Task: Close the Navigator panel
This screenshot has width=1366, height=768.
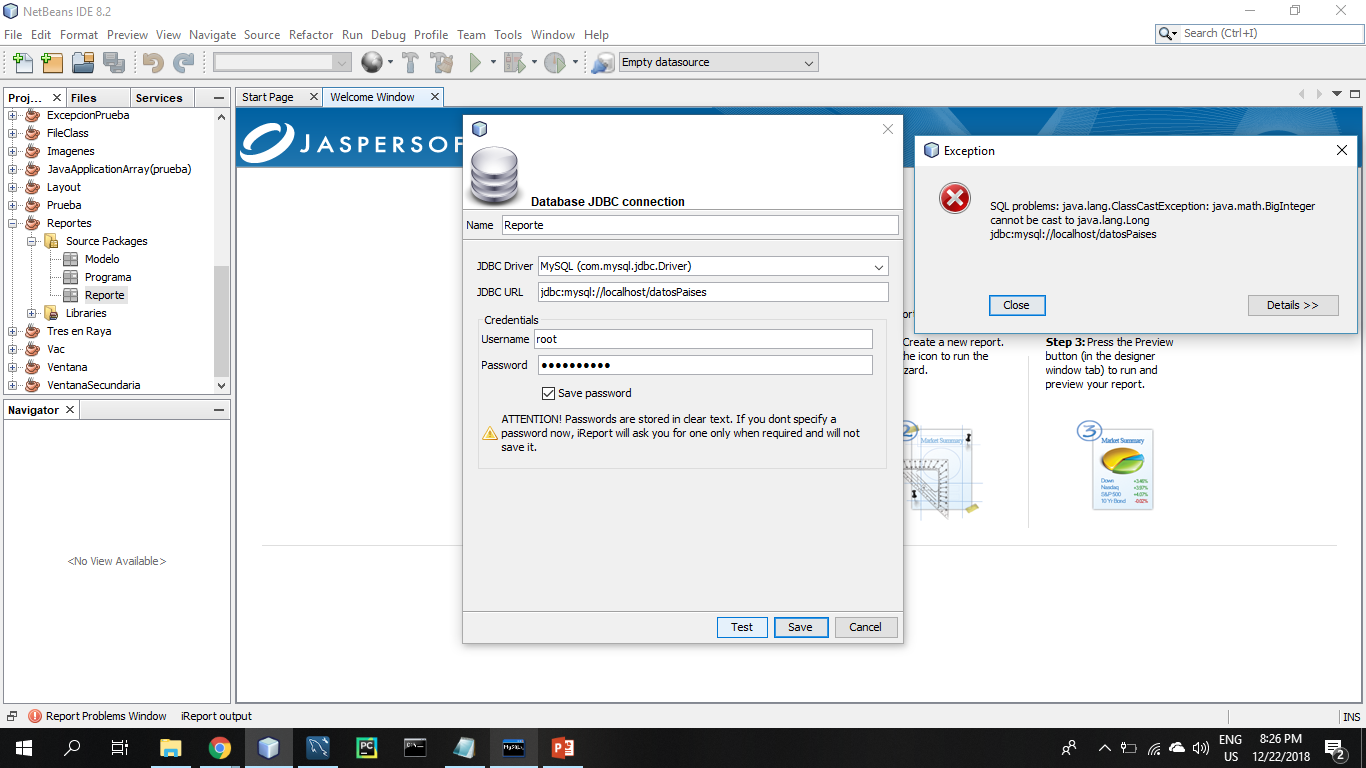Action: coord(70,410)
